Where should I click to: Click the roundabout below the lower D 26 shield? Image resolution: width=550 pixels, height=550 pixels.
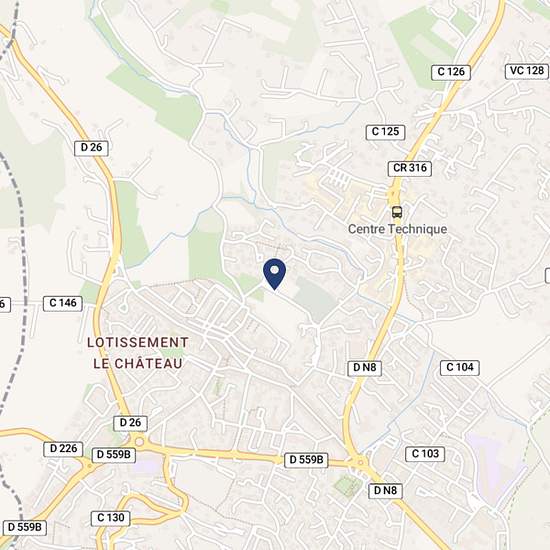(x=139, y=441)
